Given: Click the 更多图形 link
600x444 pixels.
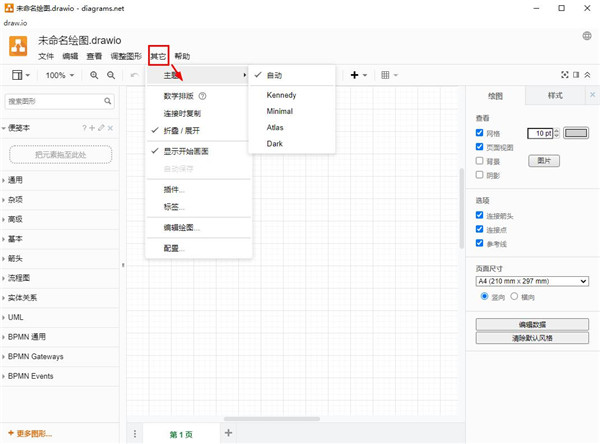Looking at the screenshot, I should 33,433.
